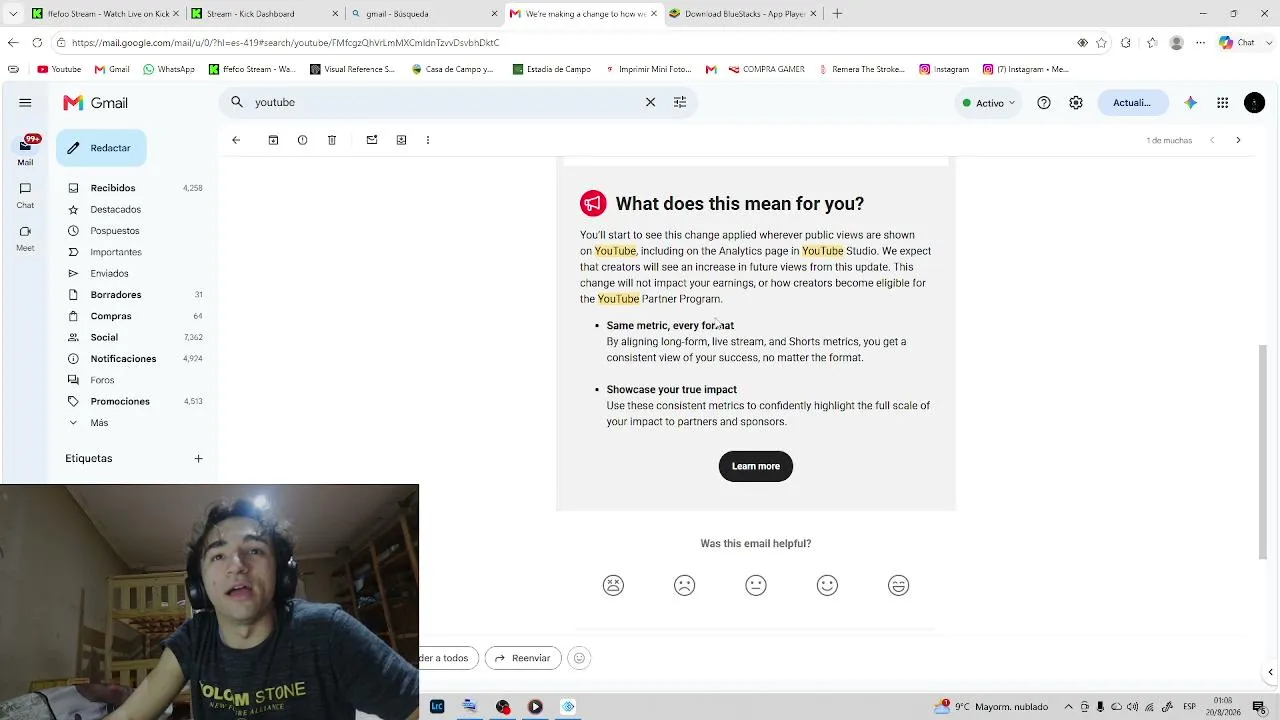Expand the side panel arrow
Screen dimensions: 1280x720
click(x=1271, y=672)
